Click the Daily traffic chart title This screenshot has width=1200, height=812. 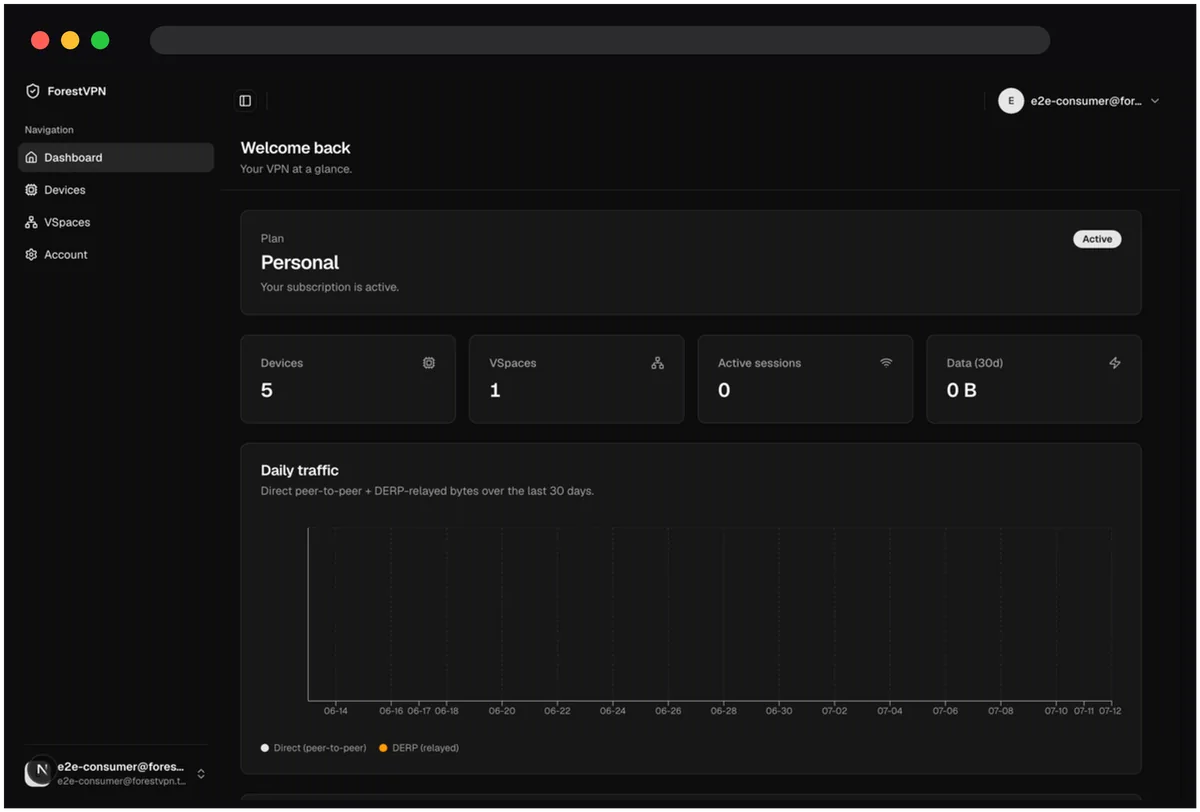point(300,470)
